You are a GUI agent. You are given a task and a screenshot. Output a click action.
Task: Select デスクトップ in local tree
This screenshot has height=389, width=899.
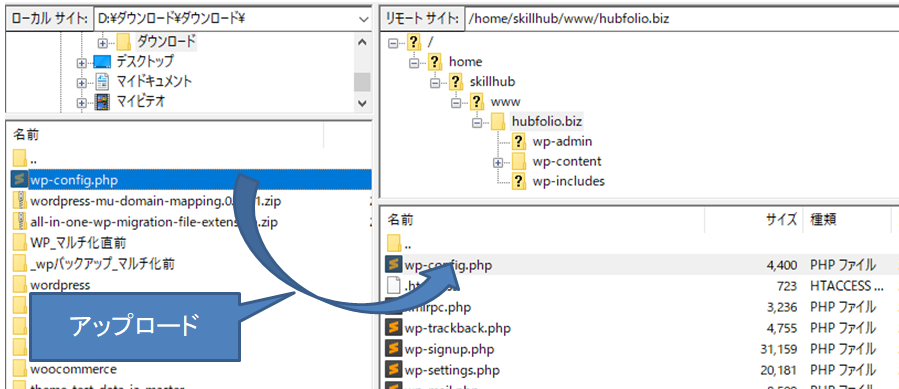coord(144,61)
